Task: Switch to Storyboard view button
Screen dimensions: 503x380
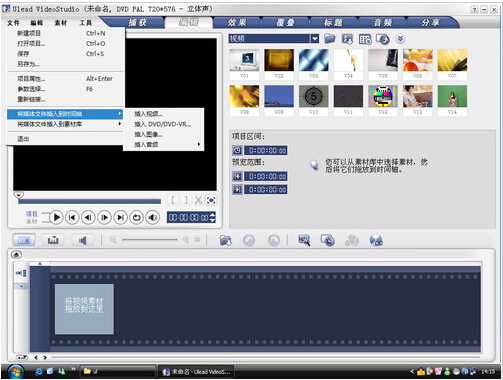Action: [24, 240]
